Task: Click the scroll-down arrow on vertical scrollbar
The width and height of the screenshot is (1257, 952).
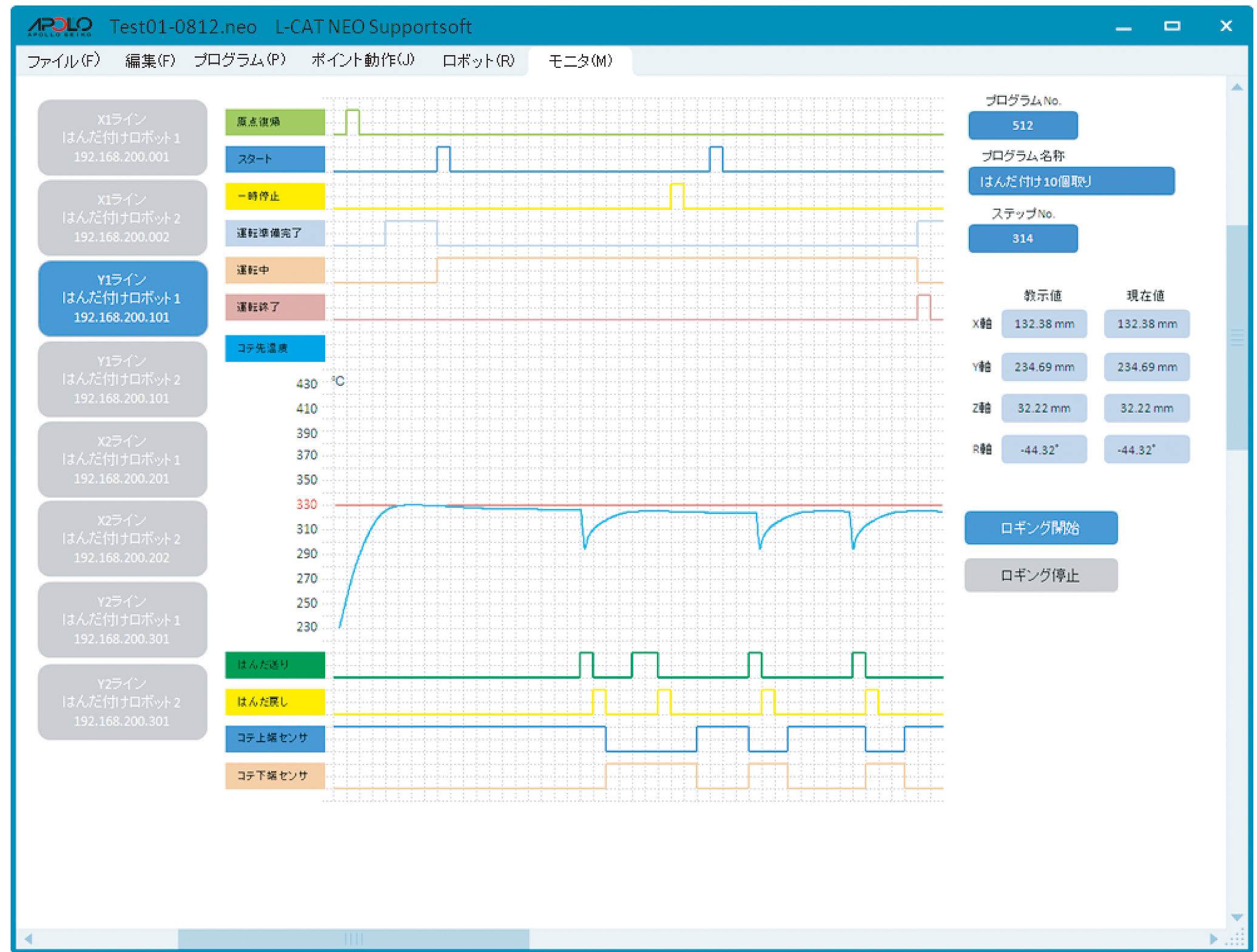Action: pyautogui.click(x=1237, y=917)
